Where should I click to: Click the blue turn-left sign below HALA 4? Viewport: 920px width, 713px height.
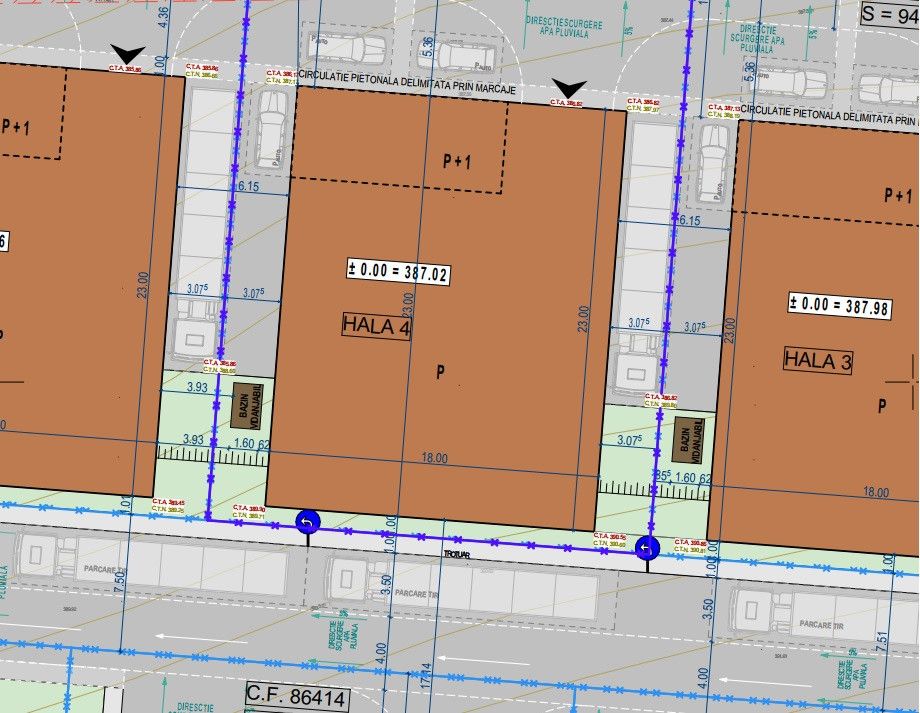pos(307,521)
